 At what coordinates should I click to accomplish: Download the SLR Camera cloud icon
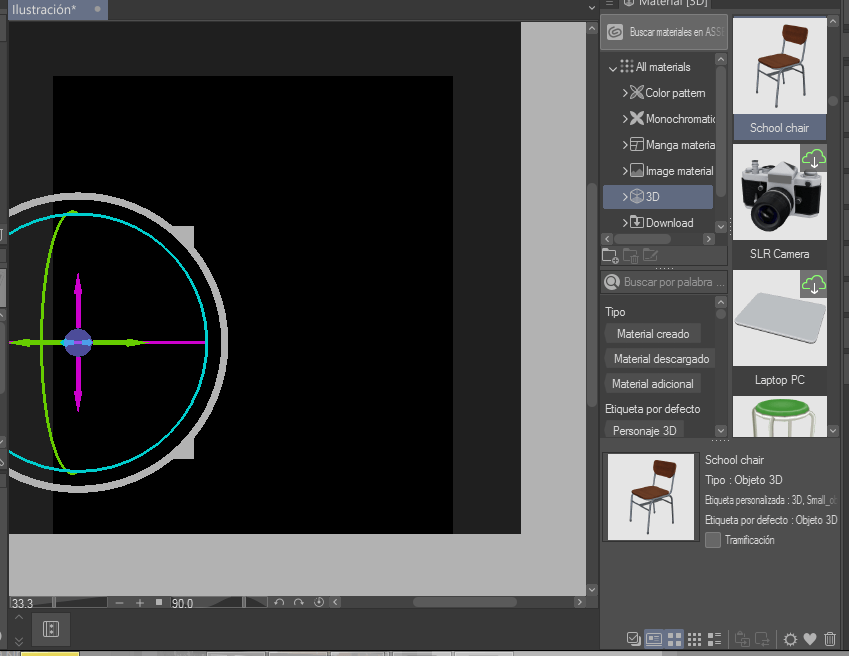tap(814, 158)
